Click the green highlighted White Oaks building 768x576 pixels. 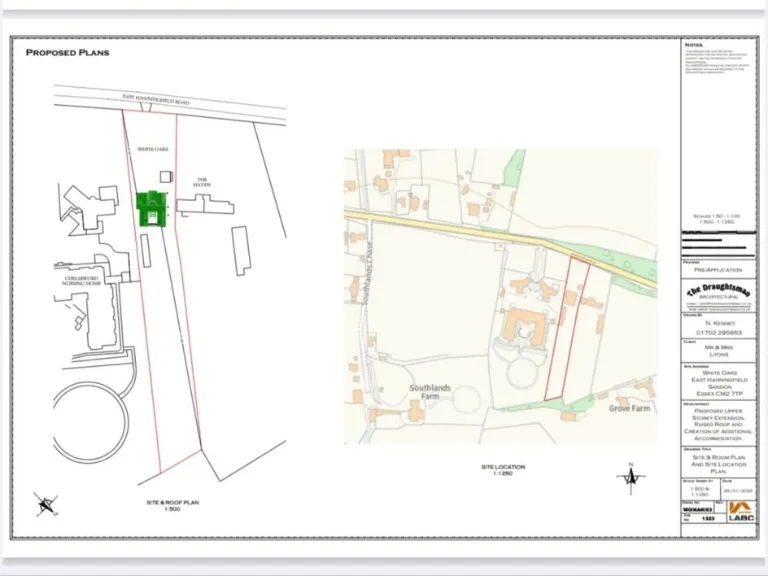(x=150, y=209)
